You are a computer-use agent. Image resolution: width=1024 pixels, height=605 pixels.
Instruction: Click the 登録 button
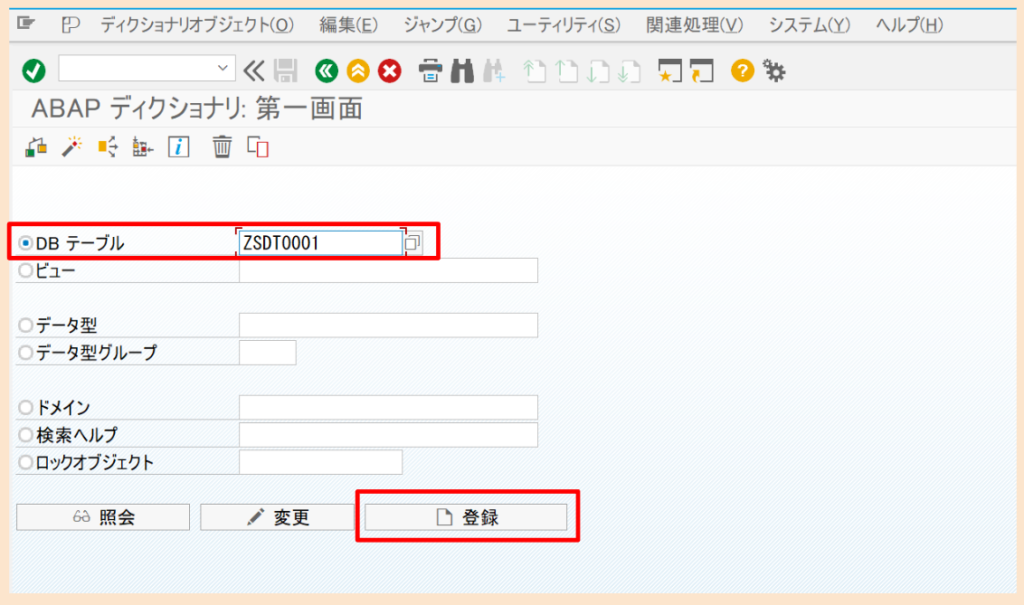466,516
